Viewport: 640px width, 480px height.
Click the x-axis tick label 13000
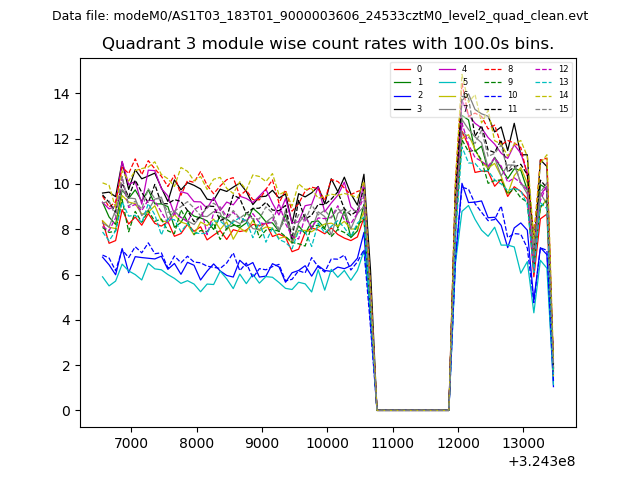523,443
